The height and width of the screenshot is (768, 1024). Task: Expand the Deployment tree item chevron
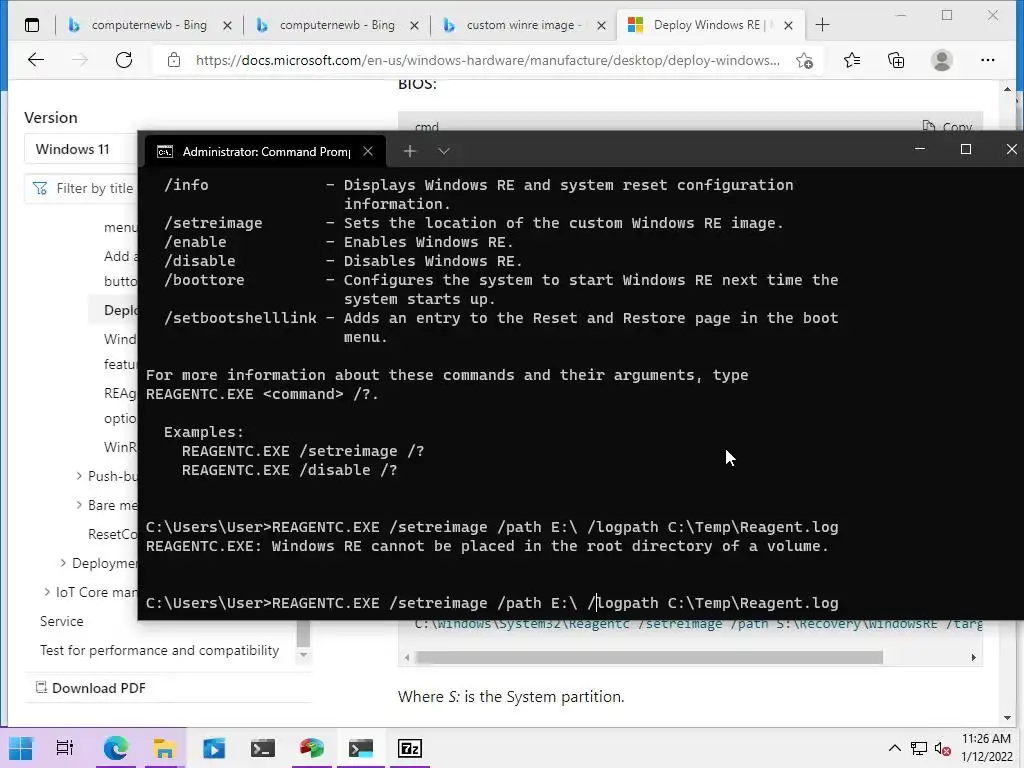[63, 563]
